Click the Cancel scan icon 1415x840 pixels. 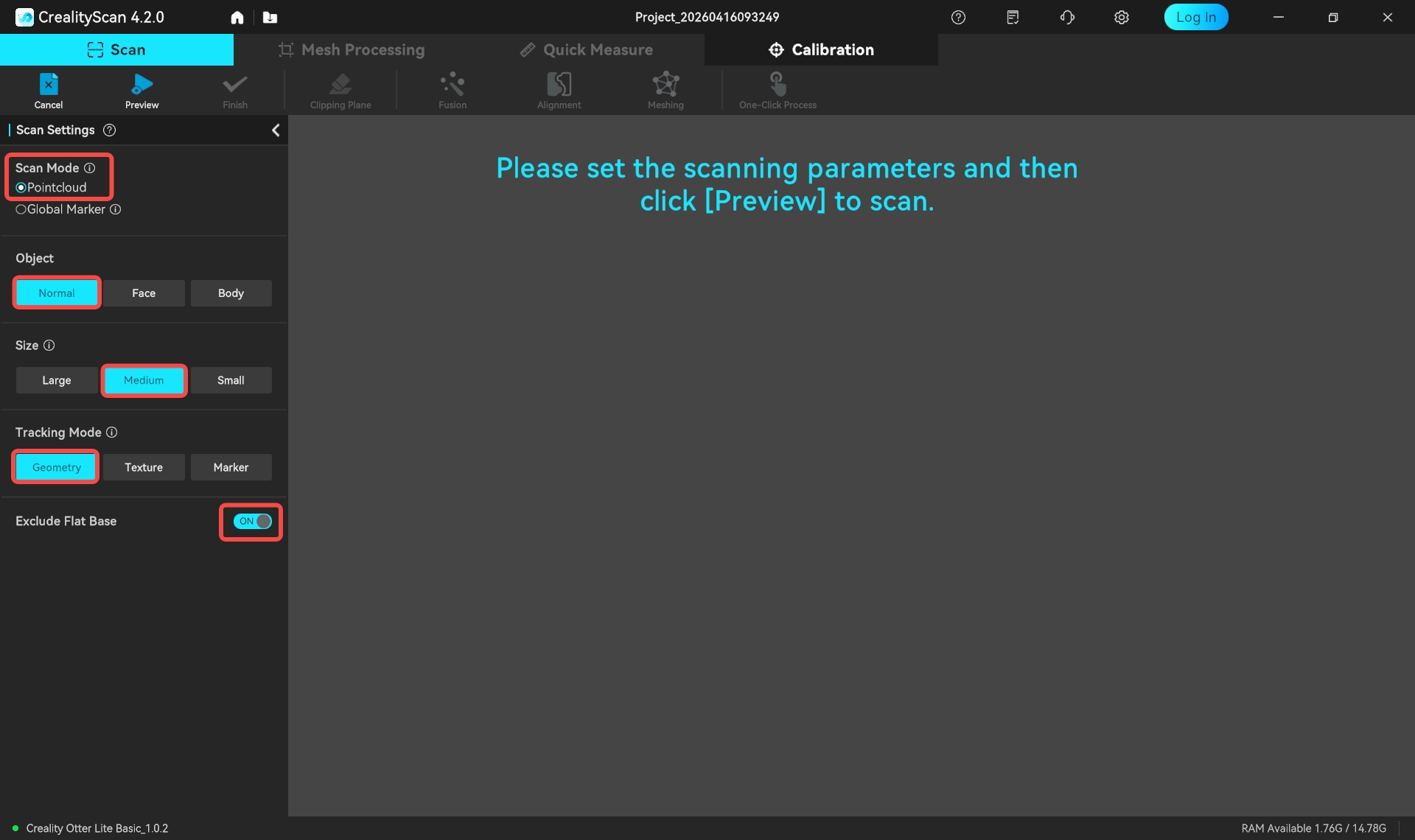pos(49,84)
